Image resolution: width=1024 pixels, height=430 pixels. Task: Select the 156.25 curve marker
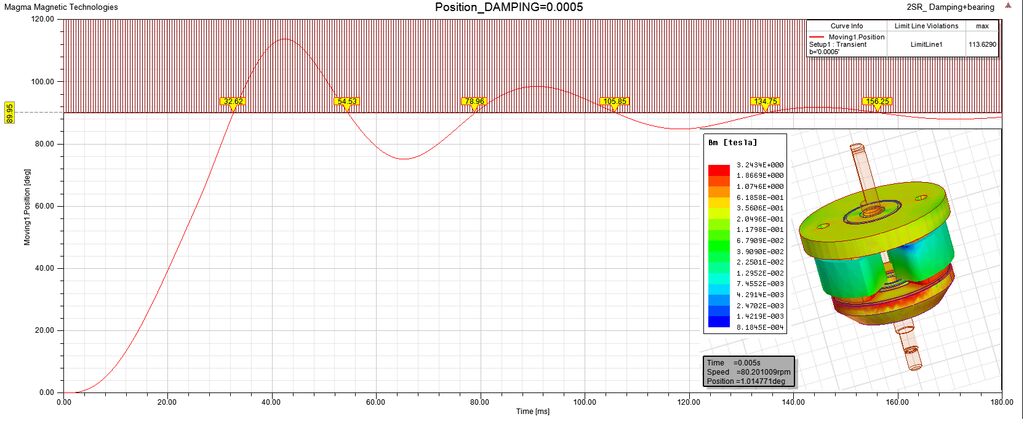pyautogui.click(x=877, y=101)
